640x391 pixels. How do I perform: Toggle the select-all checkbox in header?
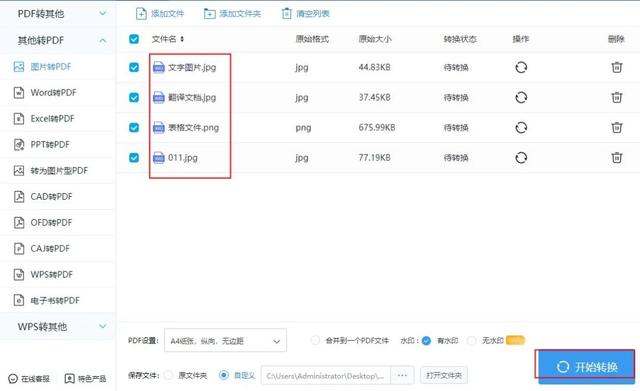[x=134, y=39]
